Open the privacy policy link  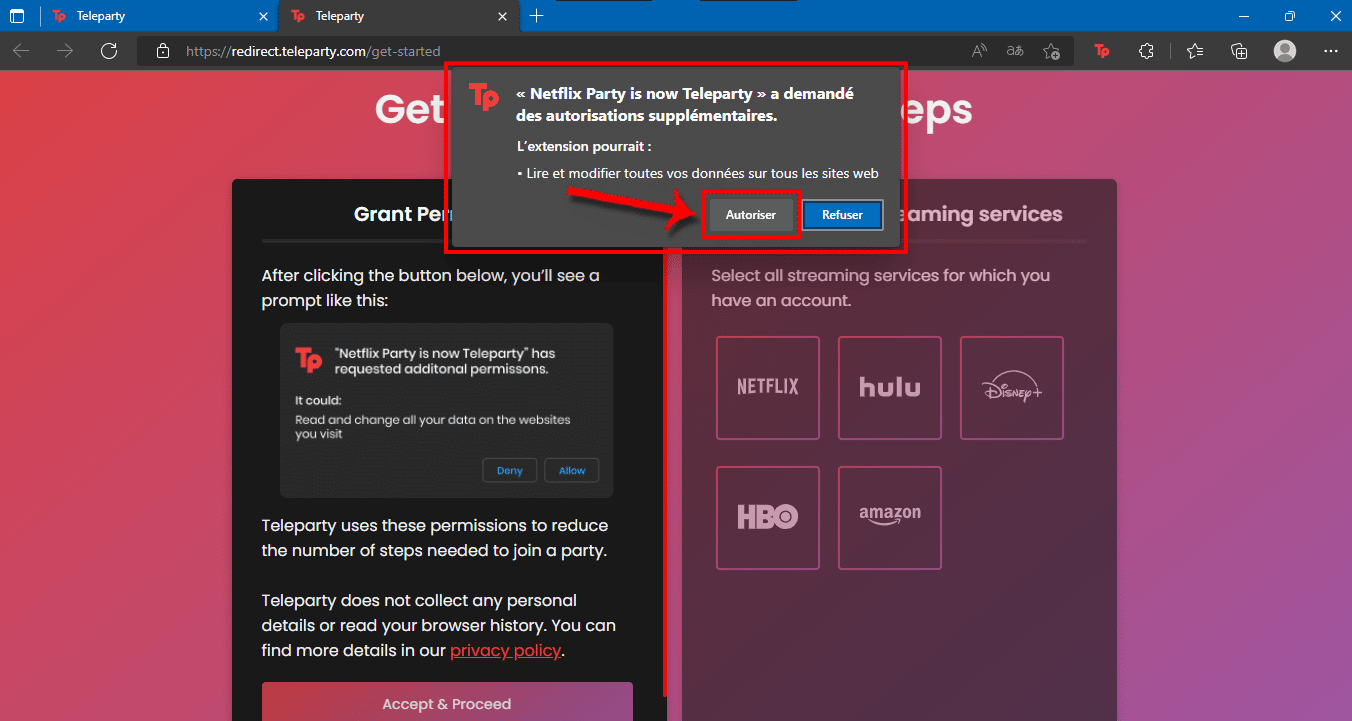pyautogui.click(x=506, y=651)
